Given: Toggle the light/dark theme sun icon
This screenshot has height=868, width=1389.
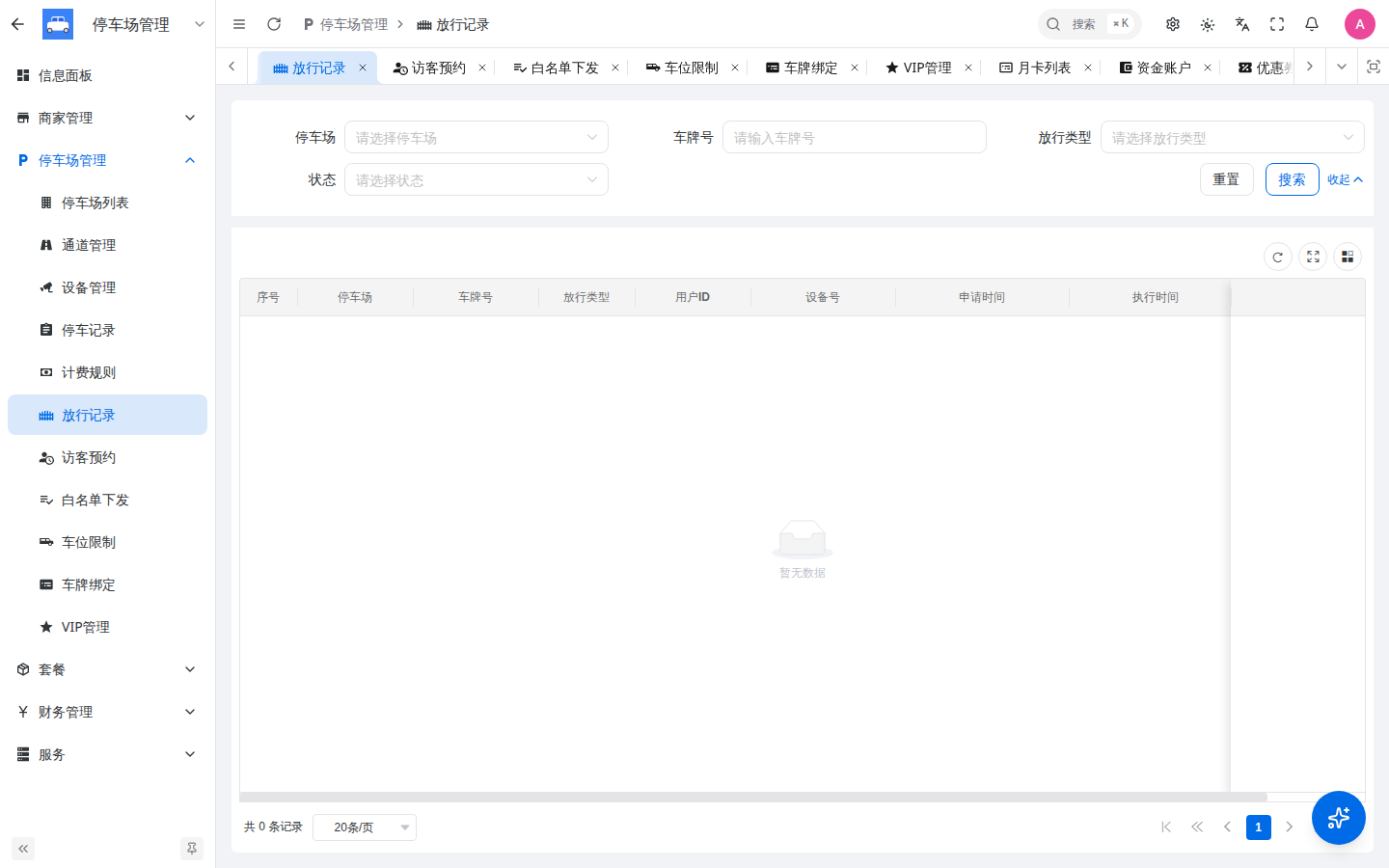Looking at the screenshot, I should coord(1208,24).
